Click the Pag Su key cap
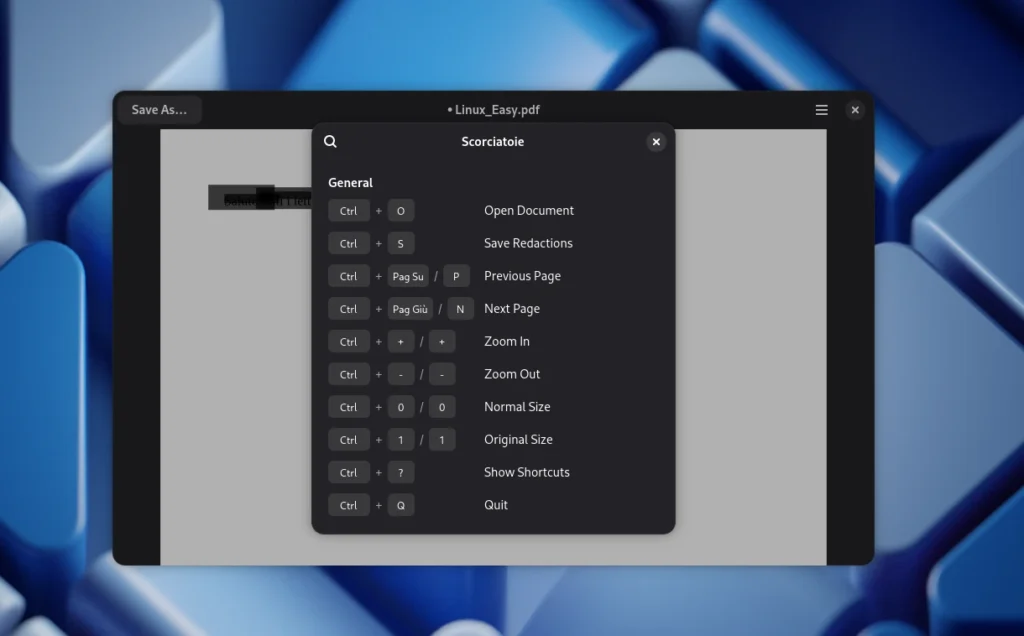1024x636 pixels. [408, 277]
